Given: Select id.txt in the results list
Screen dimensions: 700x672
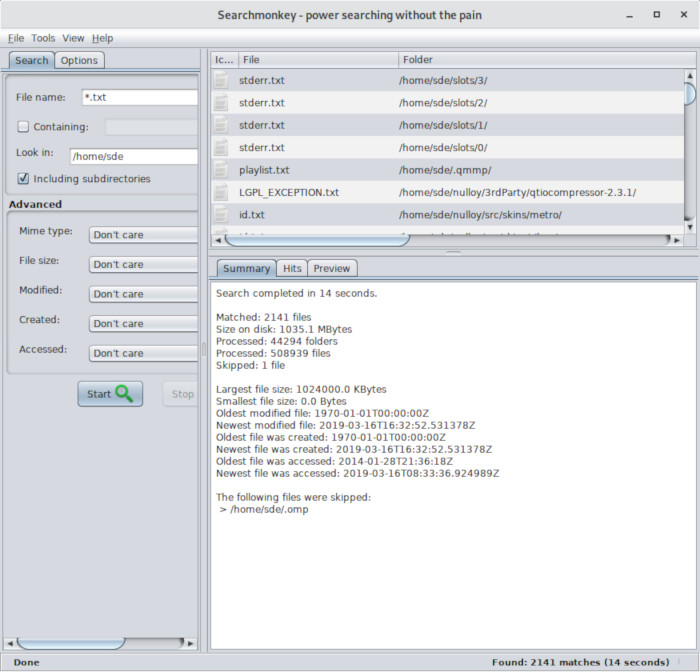Looking at the screenshot, I should (251, 215).
